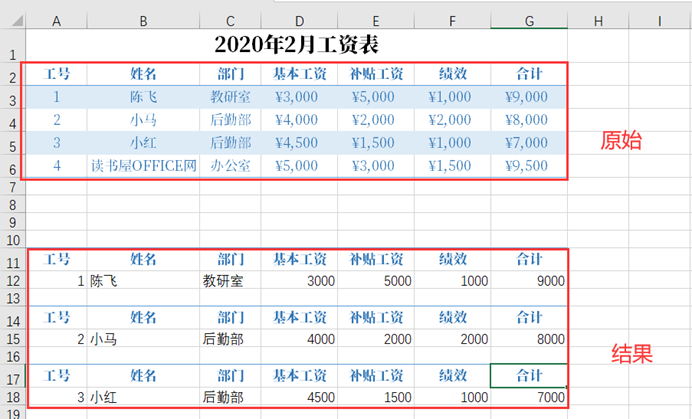The height and width of the screenshot is (419, 692).
Task: Select row 19 header
Action: coord(13,414)
